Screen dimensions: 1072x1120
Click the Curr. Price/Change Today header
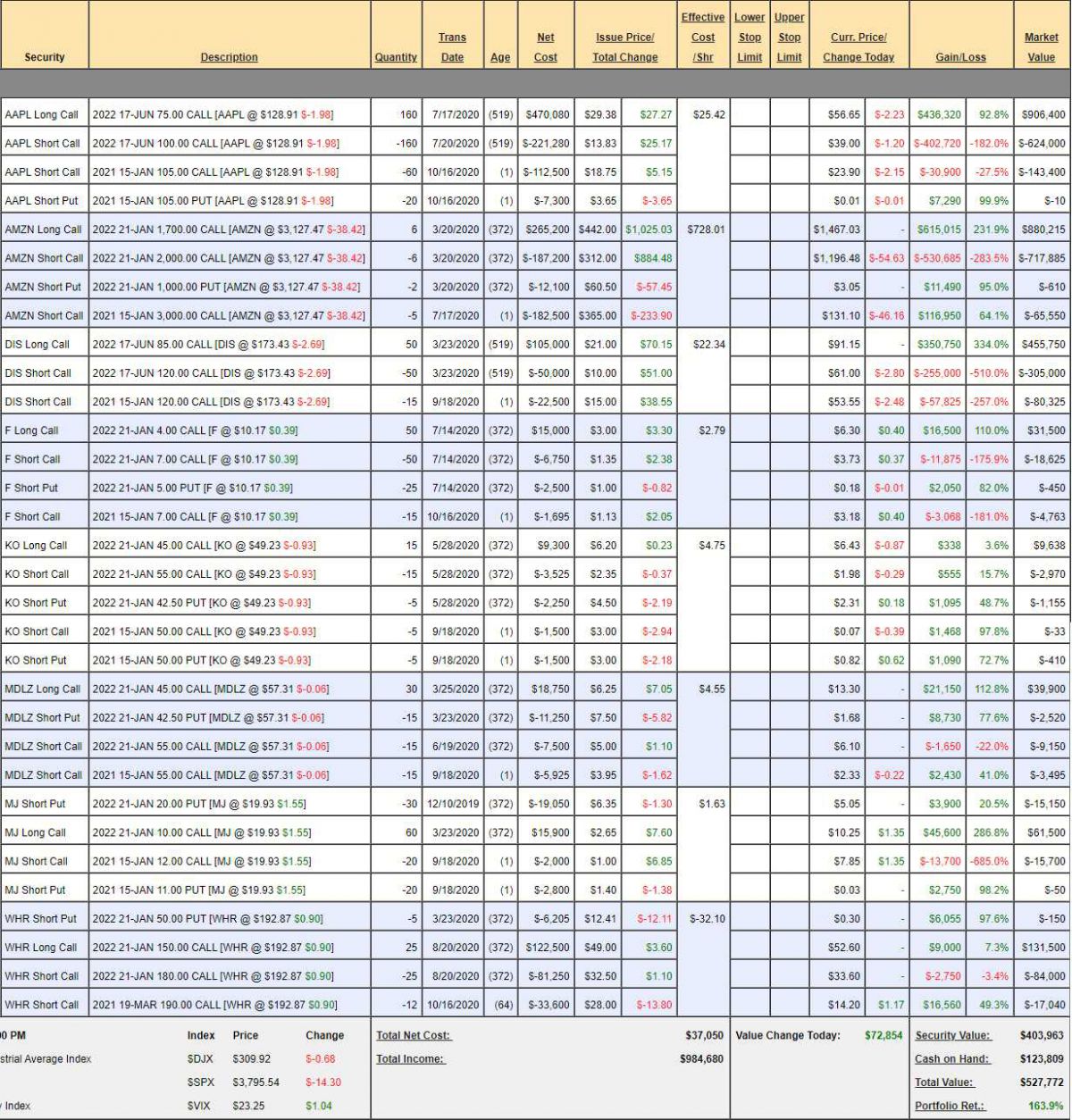(858, 47)
